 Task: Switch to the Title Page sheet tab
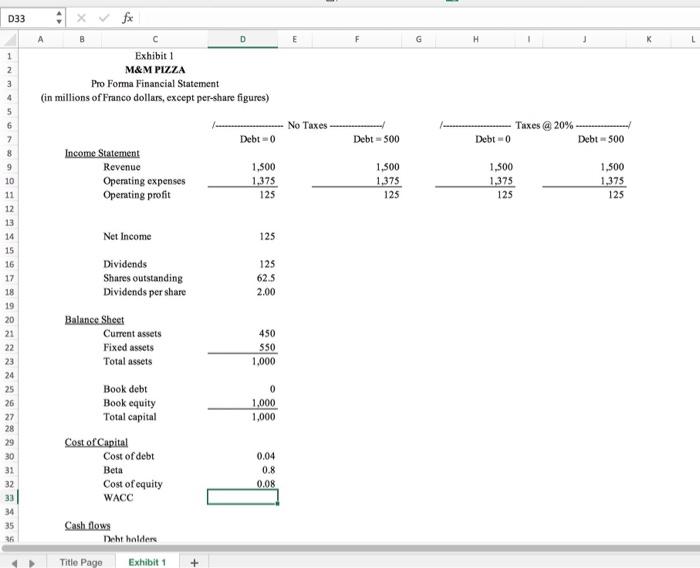click(81, 562)
